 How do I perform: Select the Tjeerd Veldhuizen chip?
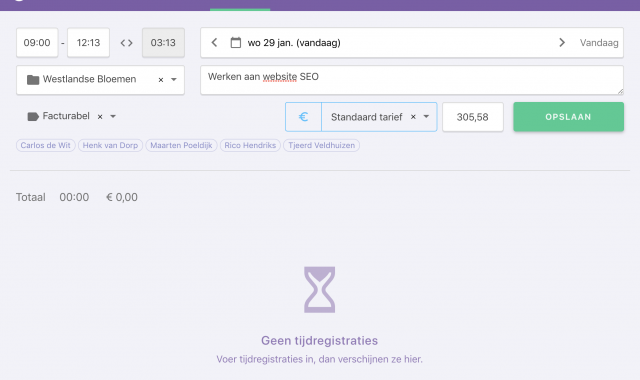(321, 145)
